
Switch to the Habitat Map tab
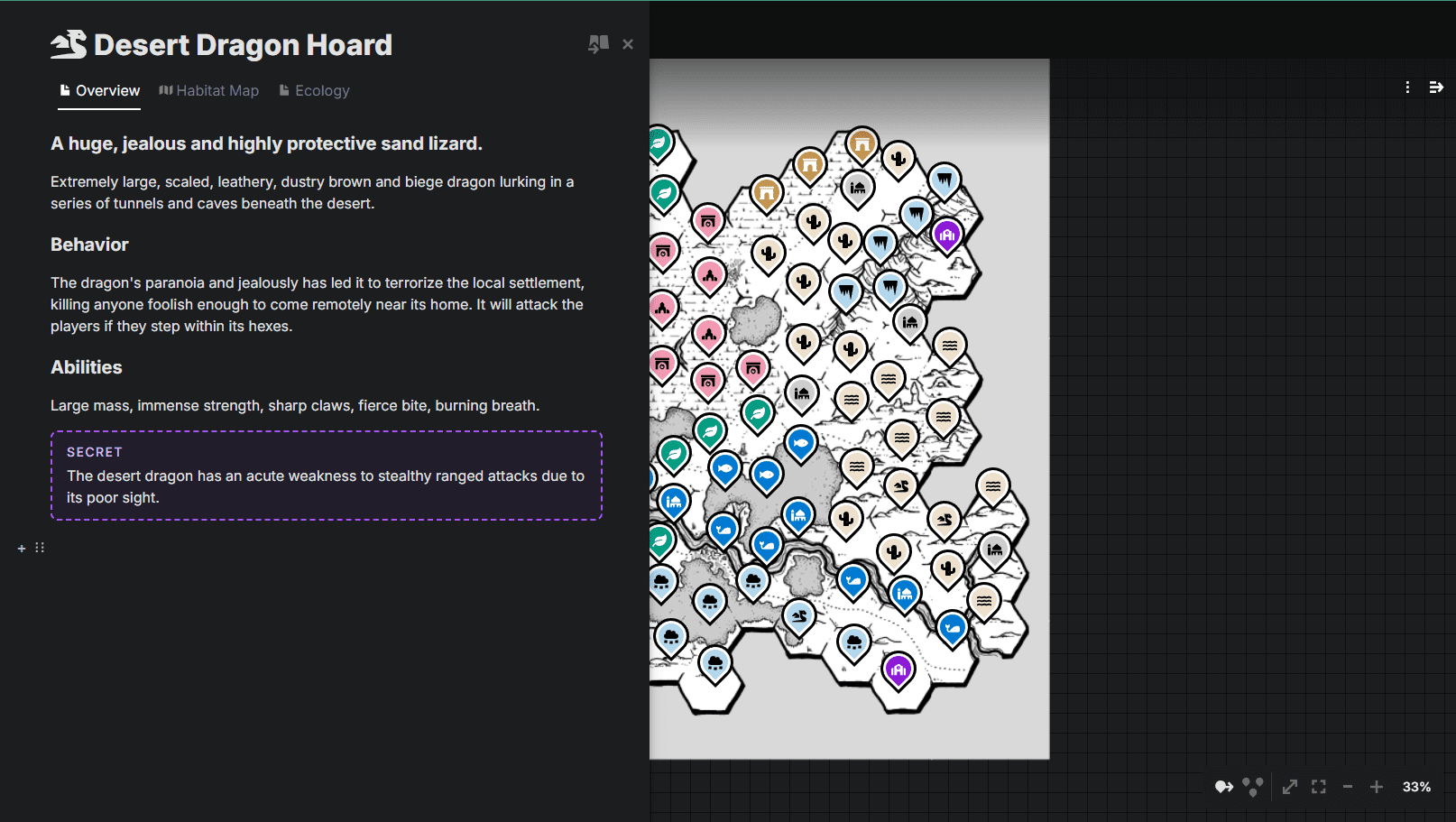[x=208, y=90]
